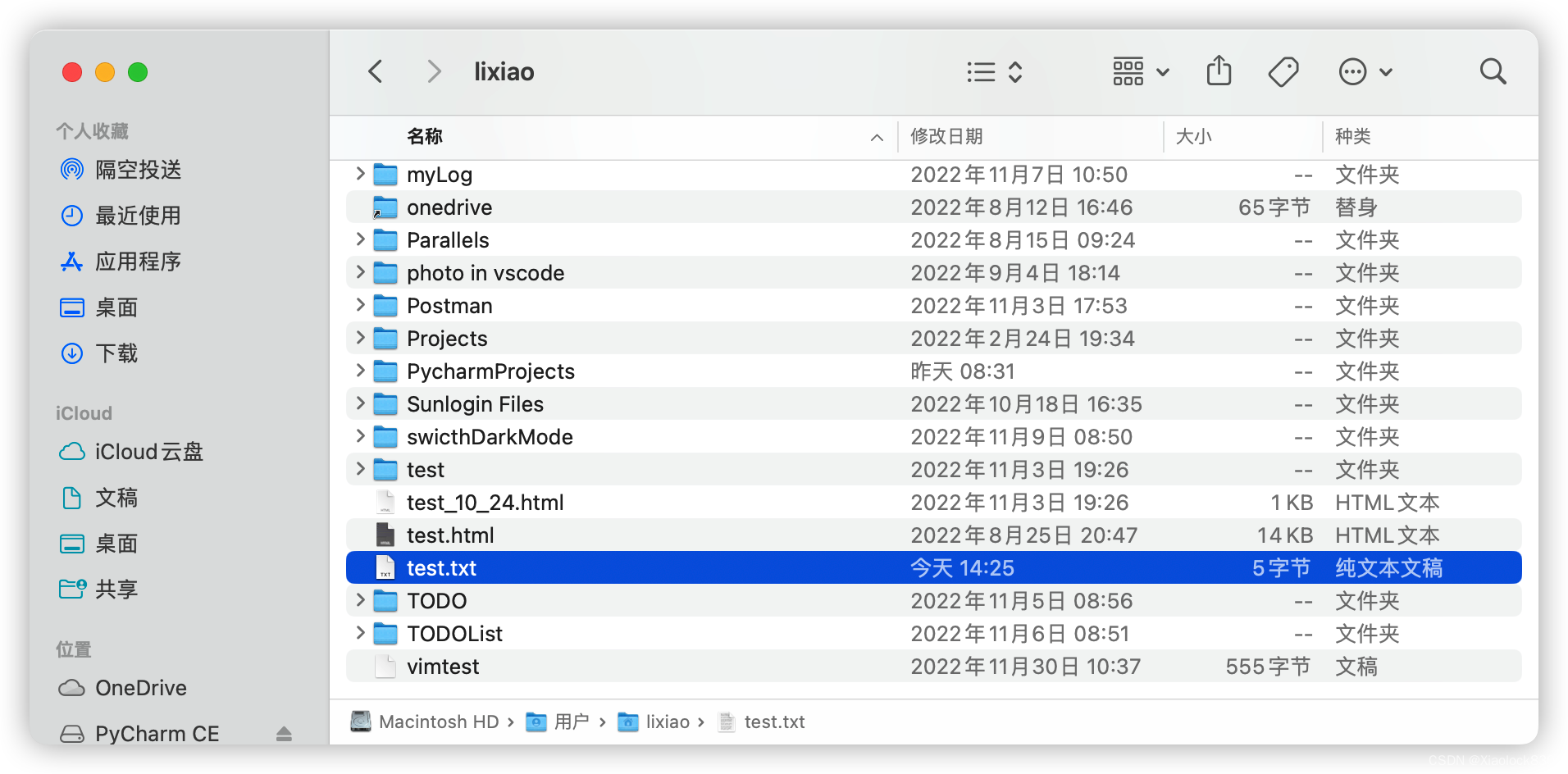1568x774 pixels.
Task: Expand the myLog folder
Action: click(360, 174)
